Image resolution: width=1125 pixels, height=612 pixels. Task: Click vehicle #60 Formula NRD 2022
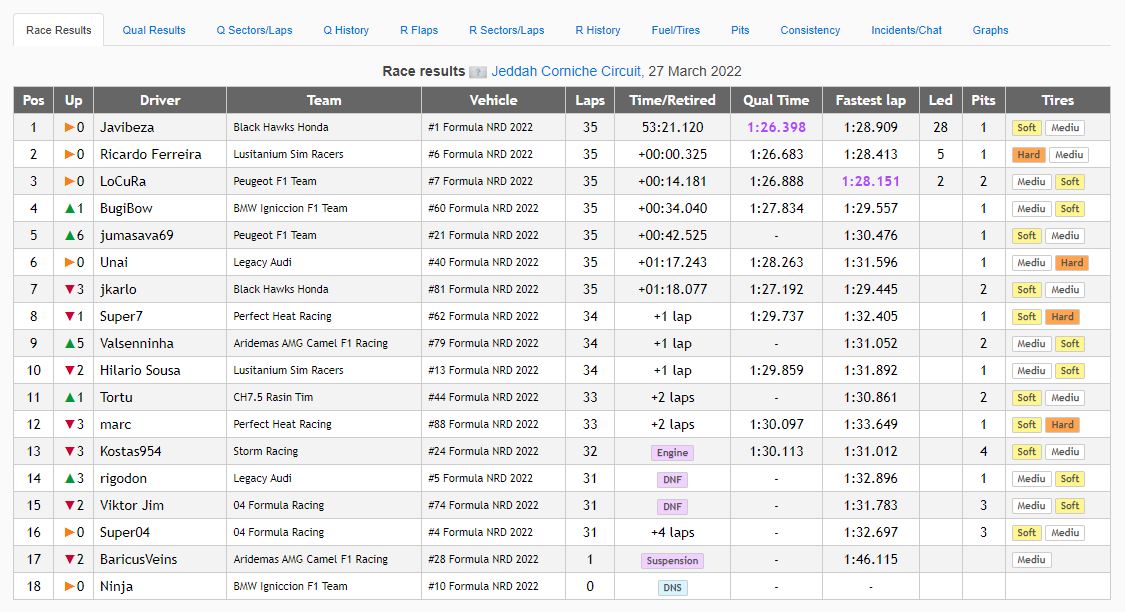484,208
